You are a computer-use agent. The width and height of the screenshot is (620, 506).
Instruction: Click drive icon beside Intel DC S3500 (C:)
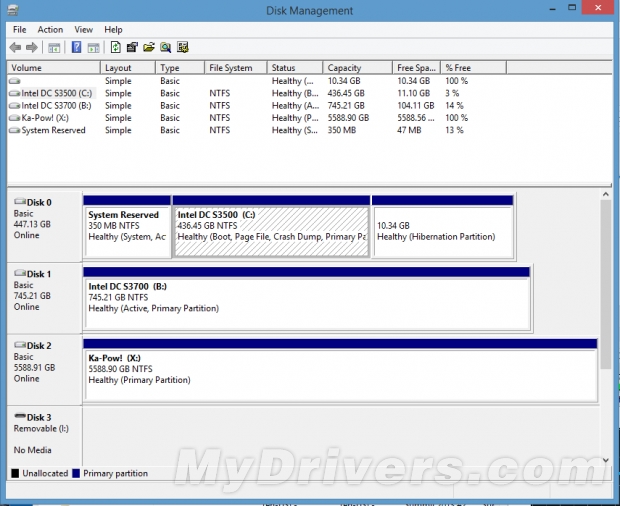tap(15, 94)
